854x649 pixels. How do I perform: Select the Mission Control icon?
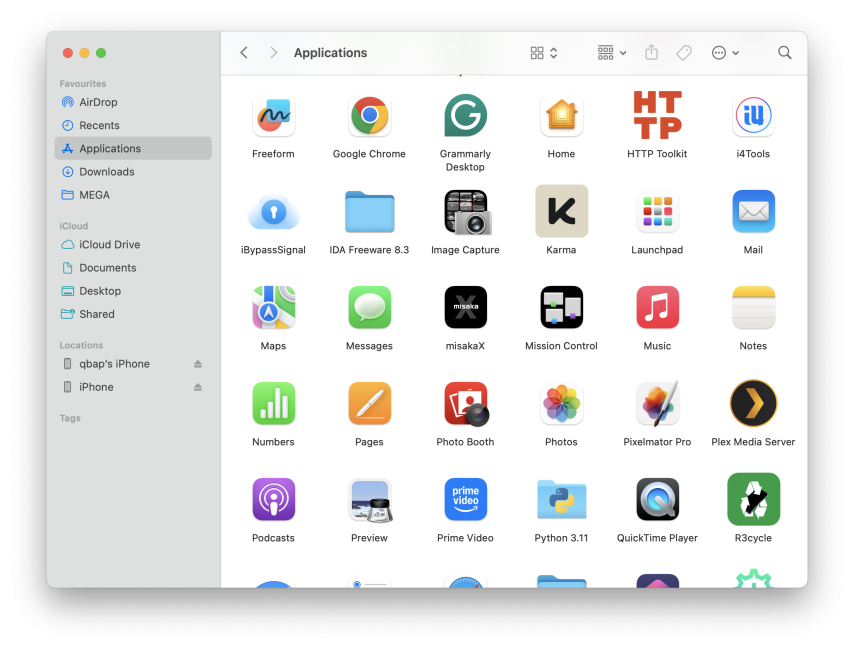point(561,307)
